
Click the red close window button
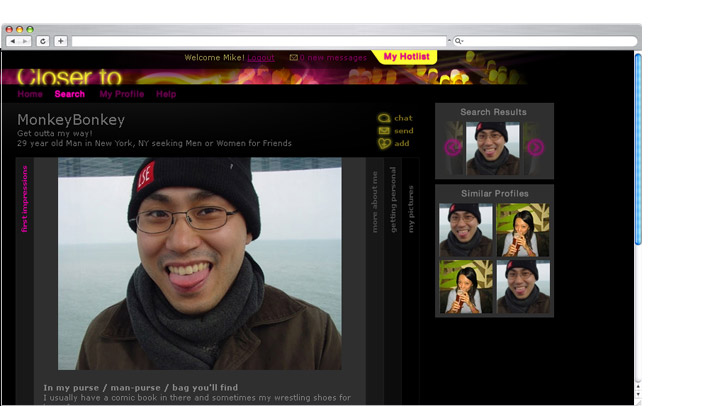[x=9, y=29]
